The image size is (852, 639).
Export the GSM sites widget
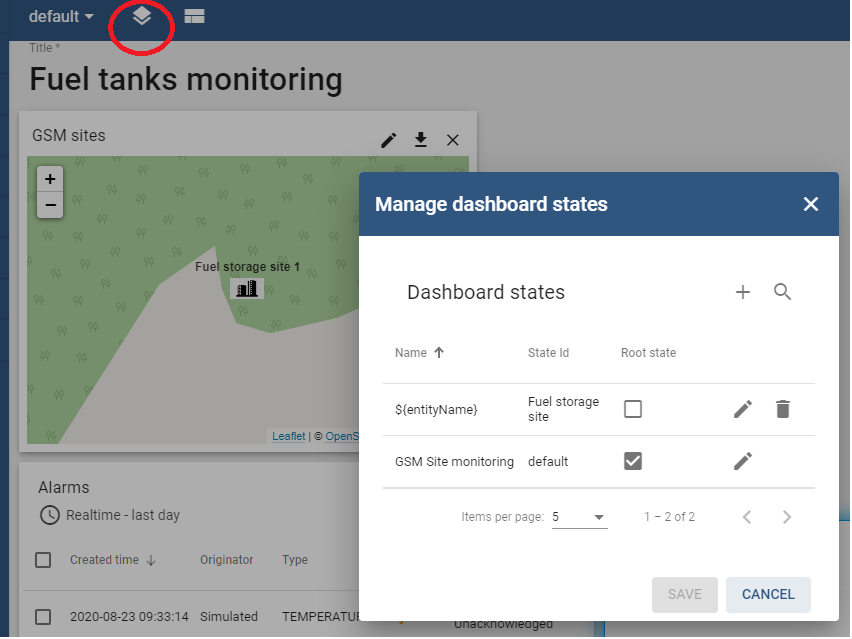tap(421, 140)
